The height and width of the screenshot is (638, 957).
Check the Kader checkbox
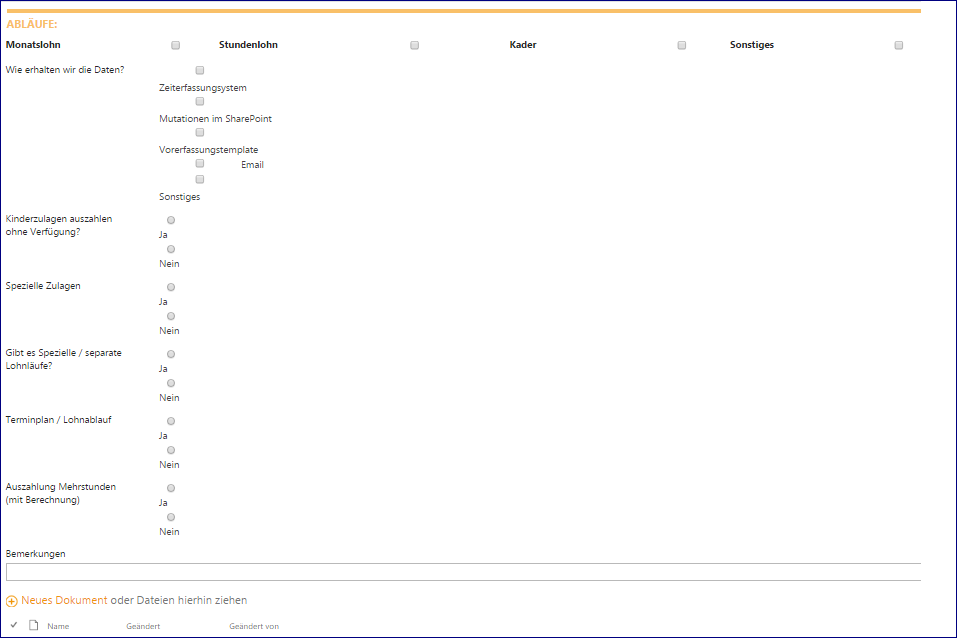coord(682,45)
